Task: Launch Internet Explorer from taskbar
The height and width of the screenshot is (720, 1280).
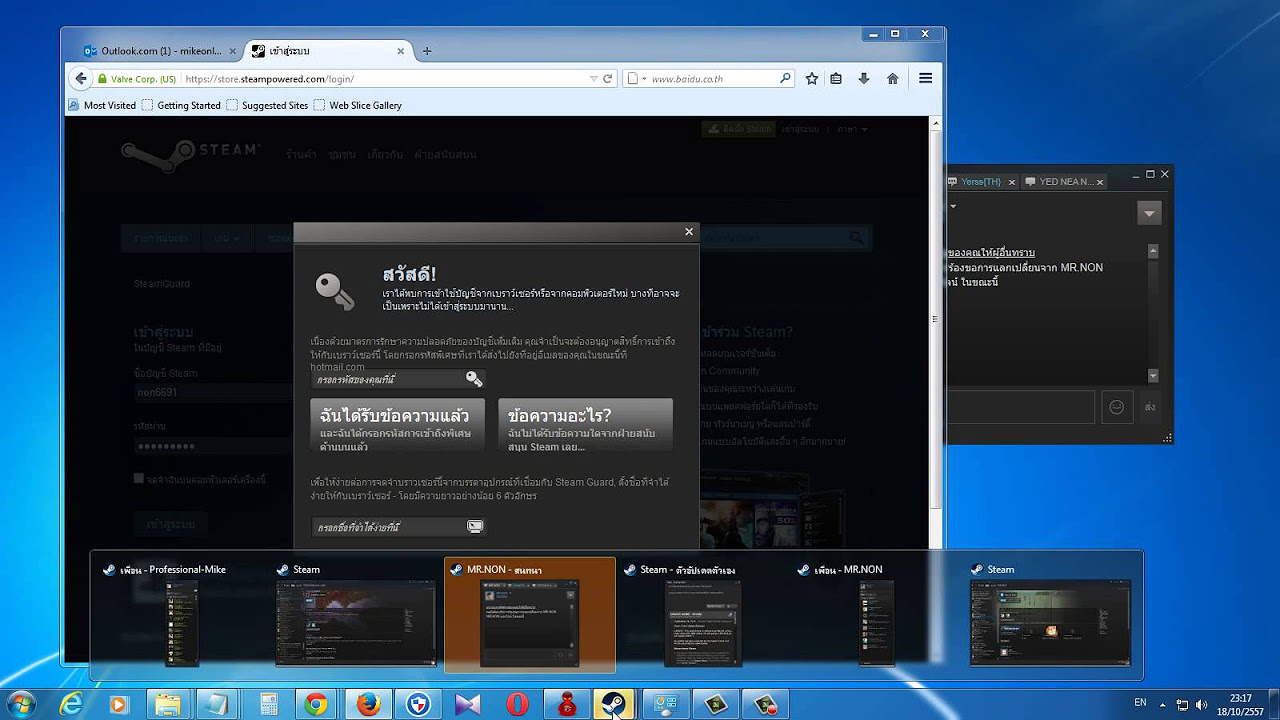Action: pos(71,704)
